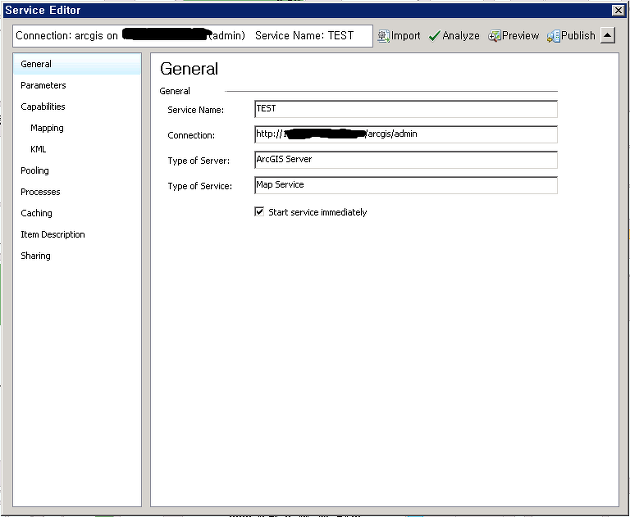Go to the Pooling page
Image resolution: width=630 pixels, height=517 pixels.
[35, 170]
